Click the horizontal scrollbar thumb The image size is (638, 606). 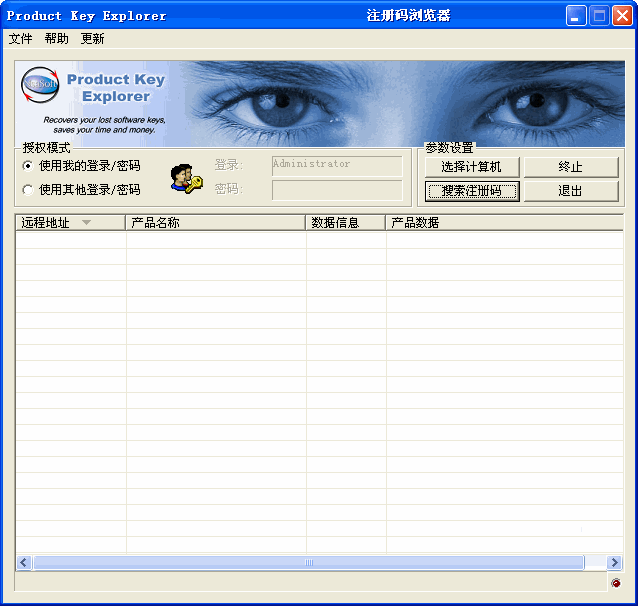pos(309,562)
